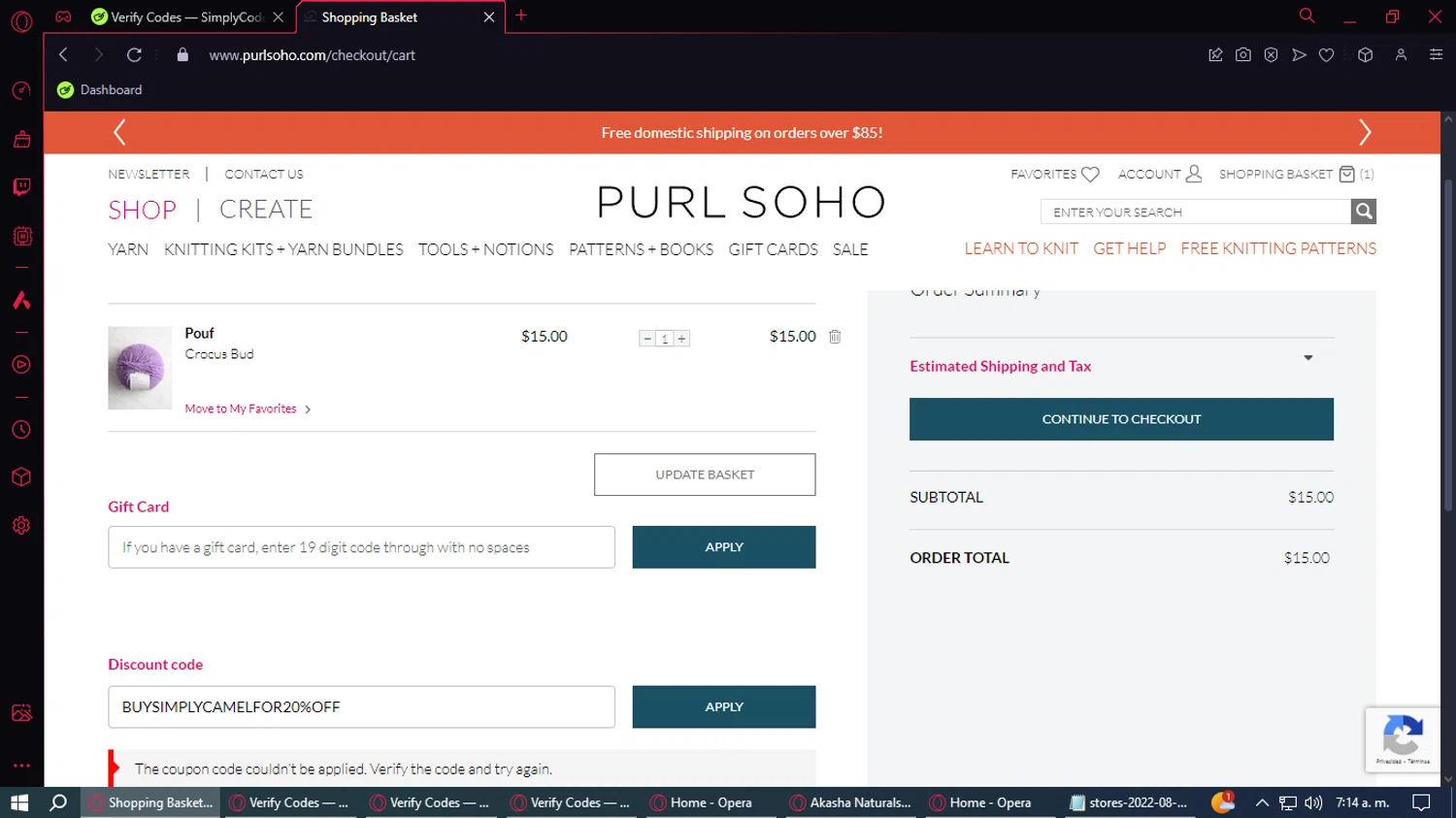Click Purl Soho logo

tap(742, 203)
